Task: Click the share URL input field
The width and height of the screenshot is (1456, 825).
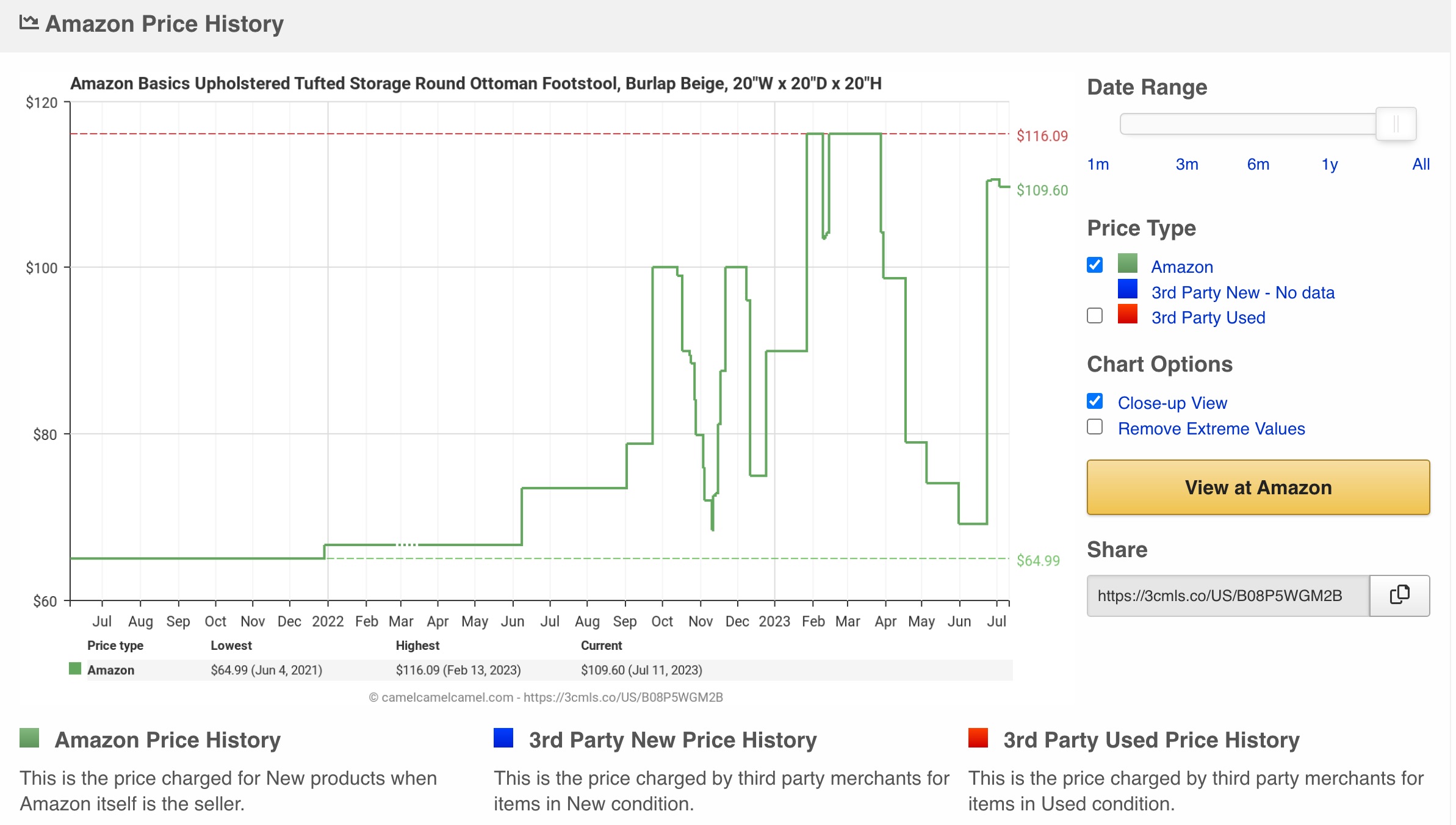Action: tap(1228, 595)
